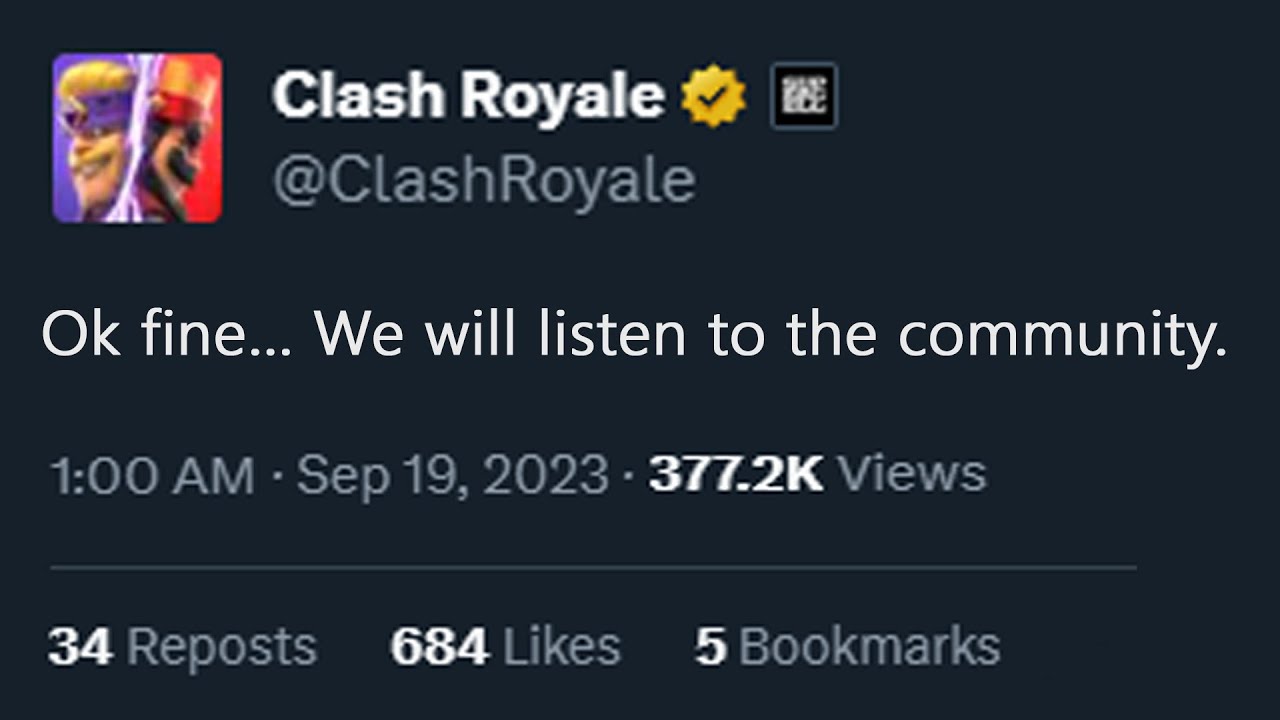
Task: Open the Reposts list label
Action: coord(222,647)
